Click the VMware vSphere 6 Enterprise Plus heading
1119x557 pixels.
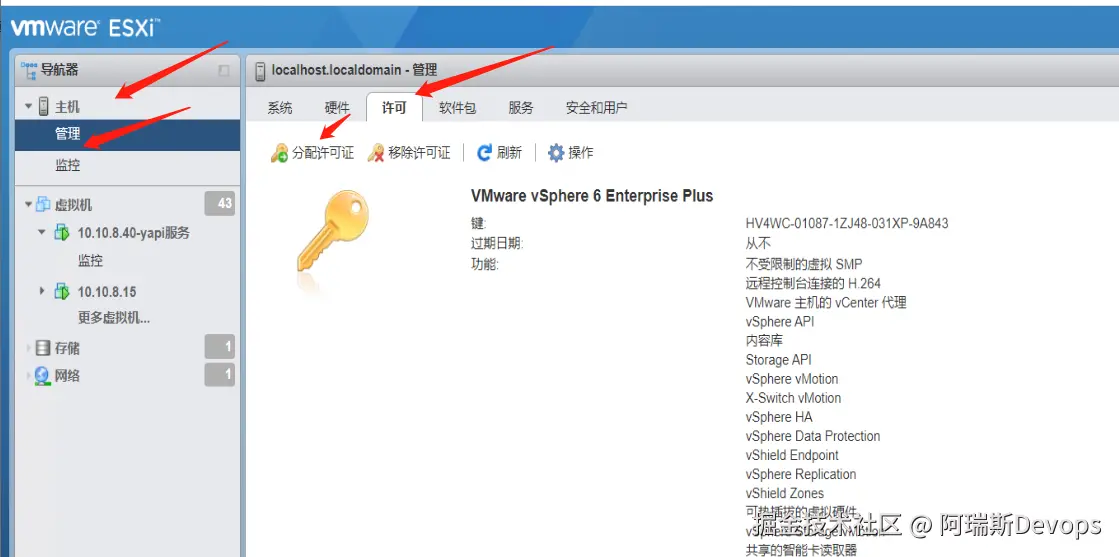pyautogui.click(x=592, y=196)
